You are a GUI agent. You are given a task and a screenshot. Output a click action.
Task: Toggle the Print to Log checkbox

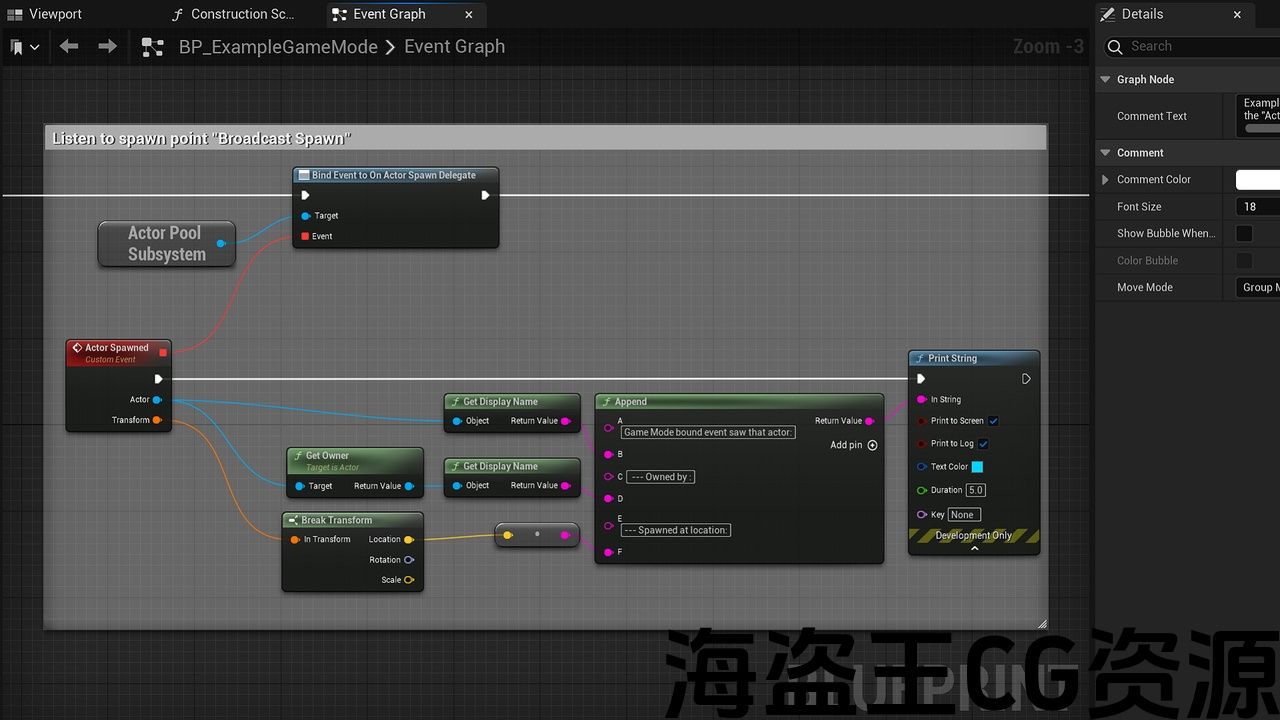(983, 444)
